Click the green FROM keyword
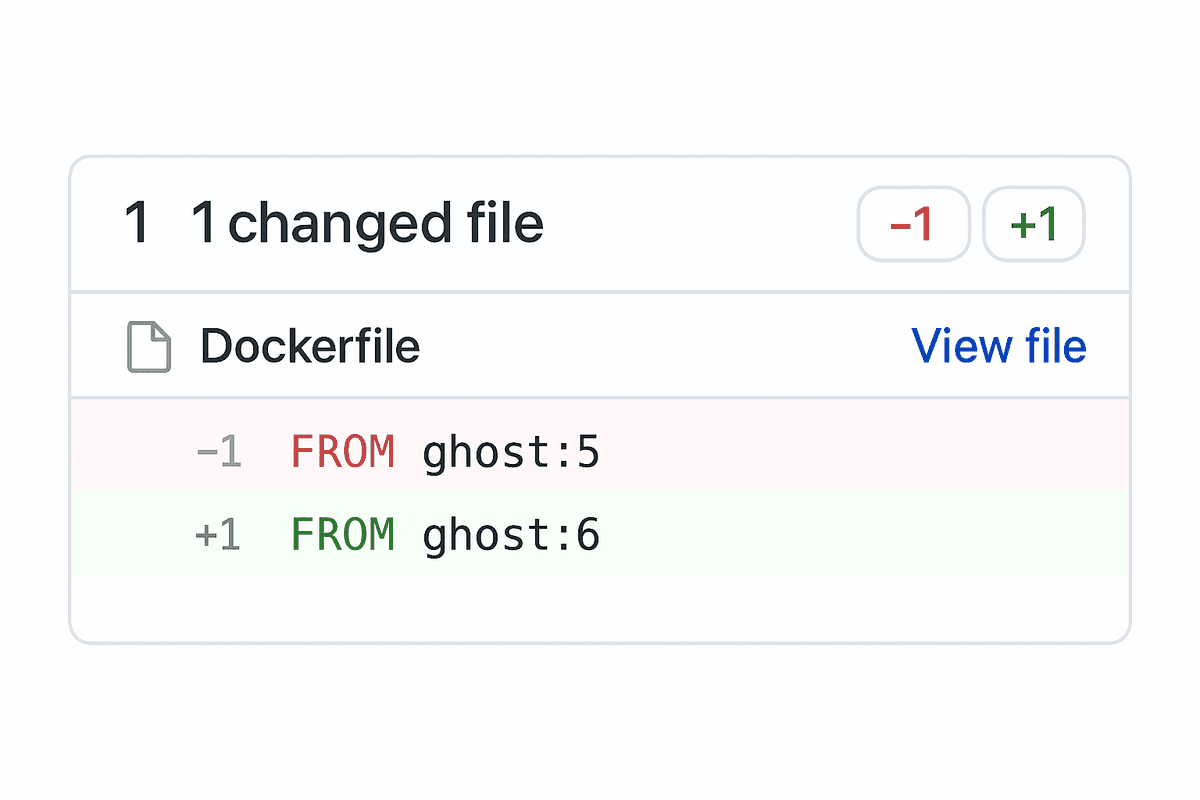This screenshot has width=1200, height=800. tap(342, 536)
